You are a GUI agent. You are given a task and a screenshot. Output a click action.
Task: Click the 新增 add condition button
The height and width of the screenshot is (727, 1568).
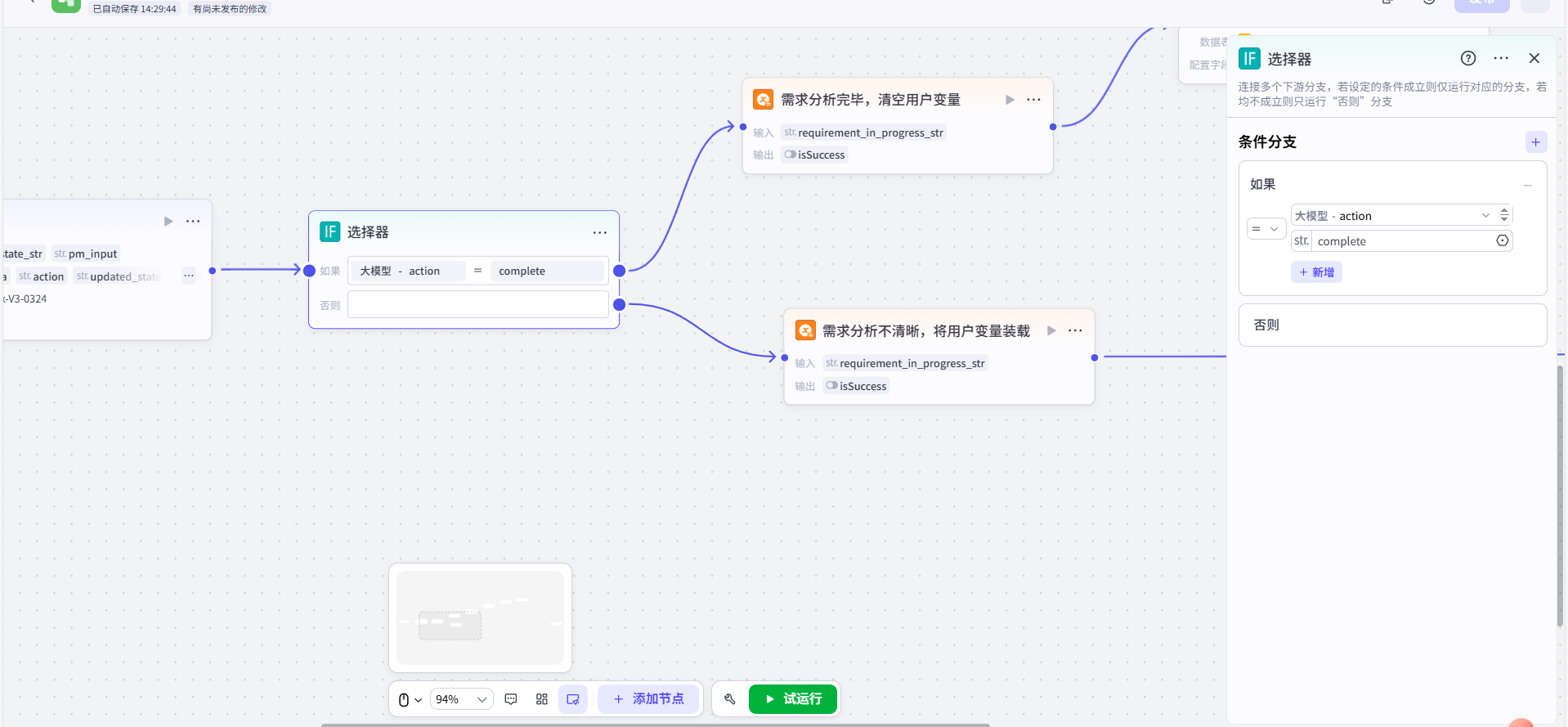coord(1316,272)
